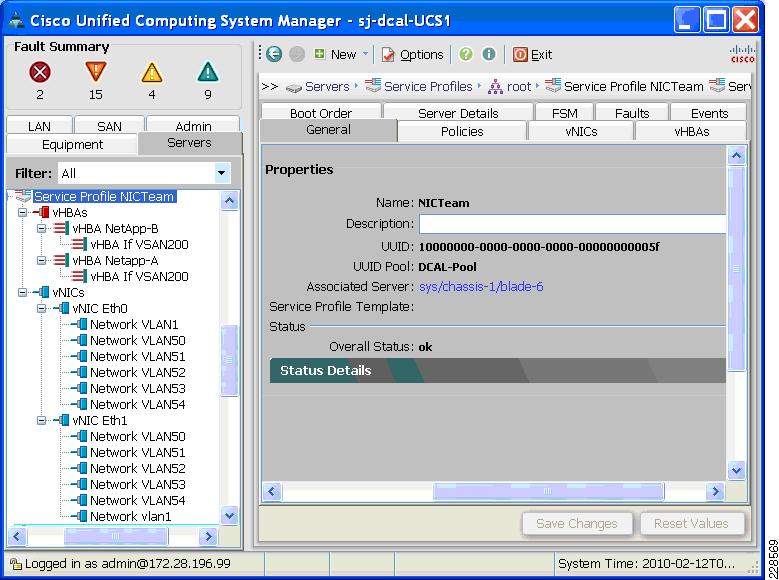Go back with the green arrow button
Screen dimensions: 779x580
tap(274, 54)
